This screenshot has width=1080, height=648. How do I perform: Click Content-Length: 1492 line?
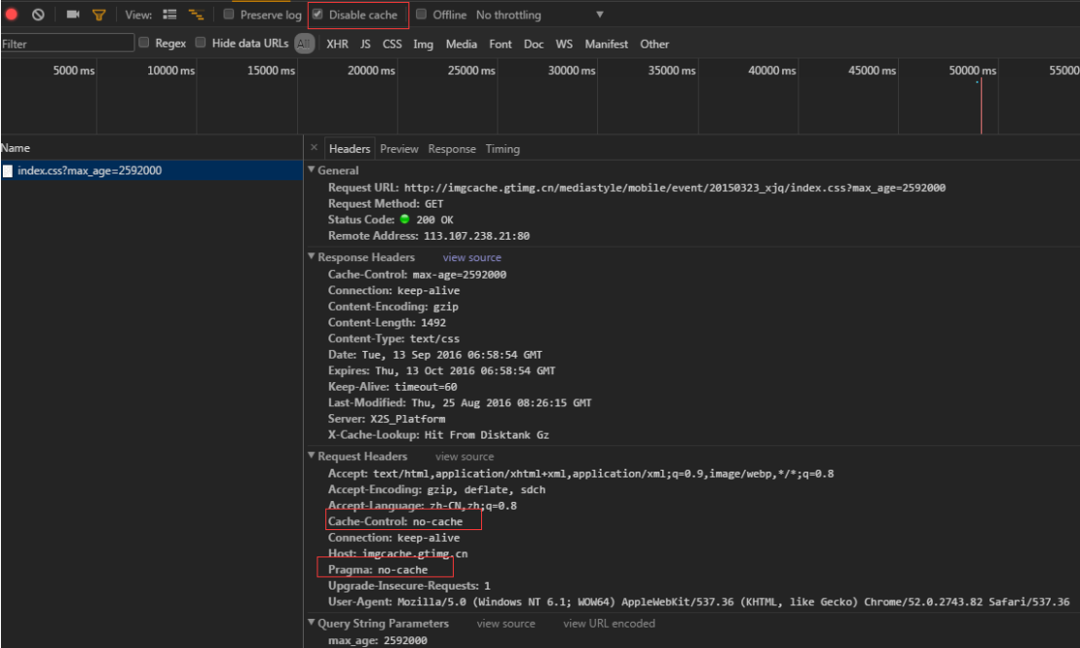[x=386, y=322]
